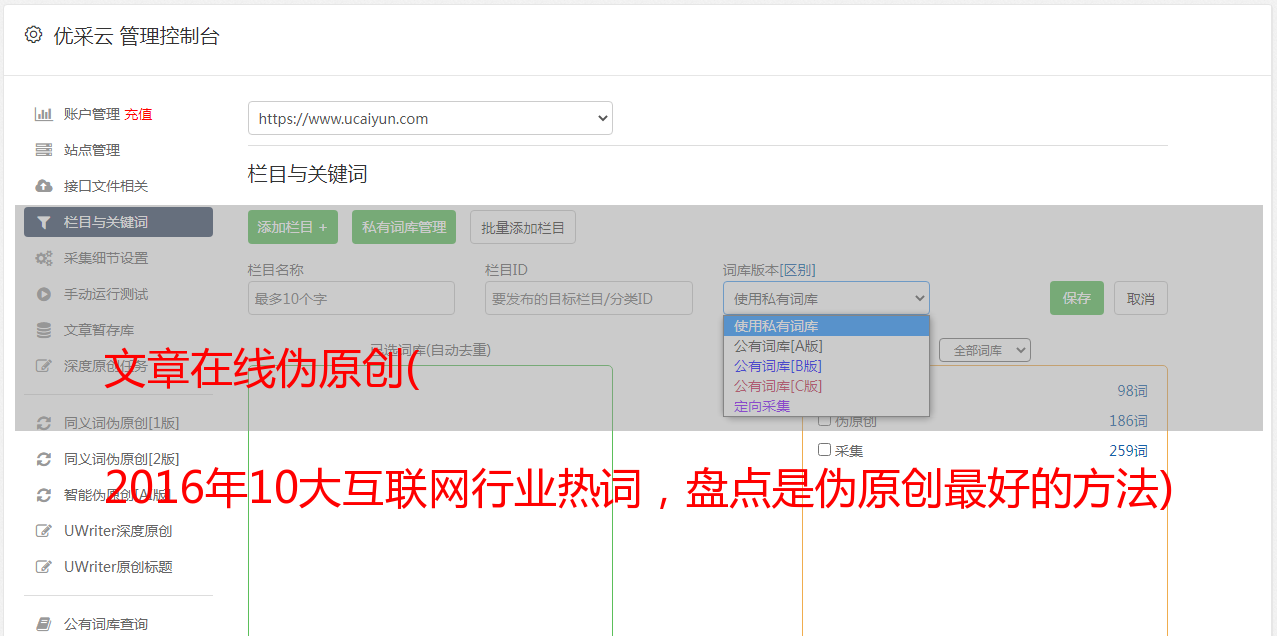Open 同义词伪原创[2版] menu item
Image resolution: width=1277 pixels, height=636 pixels.
(122, 459)
